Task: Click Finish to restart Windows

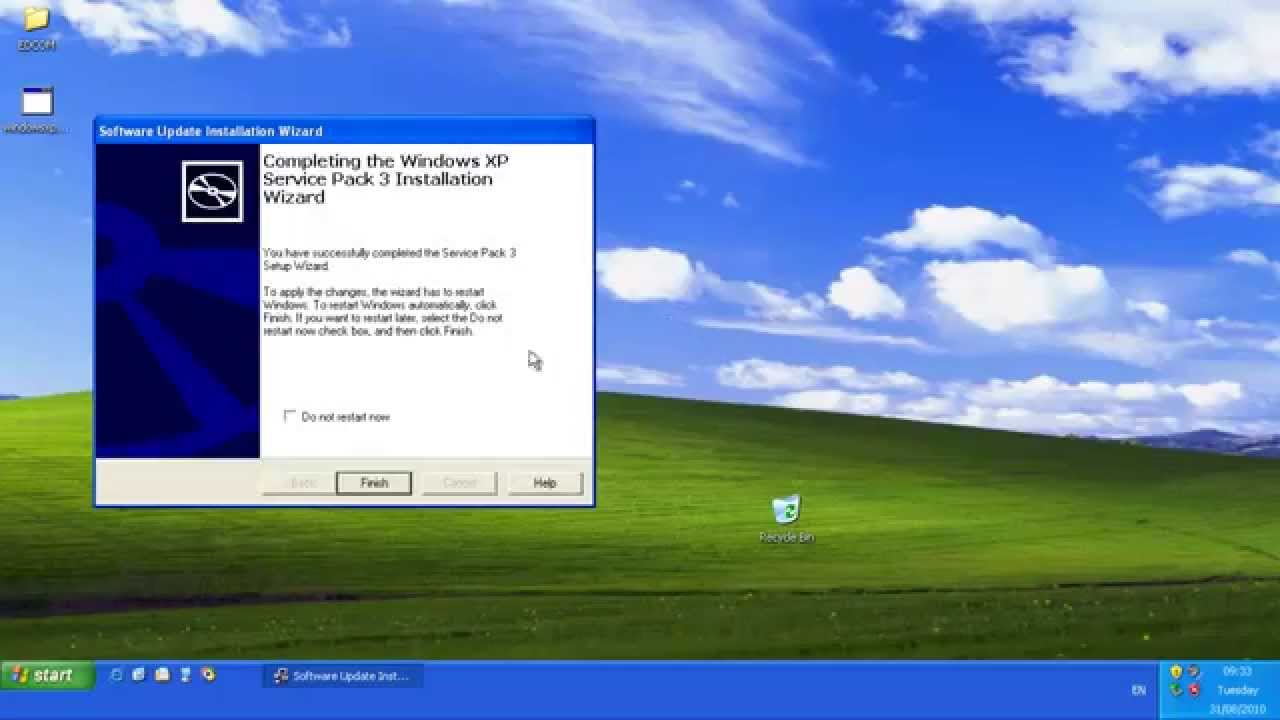Action: click(374, 483)
